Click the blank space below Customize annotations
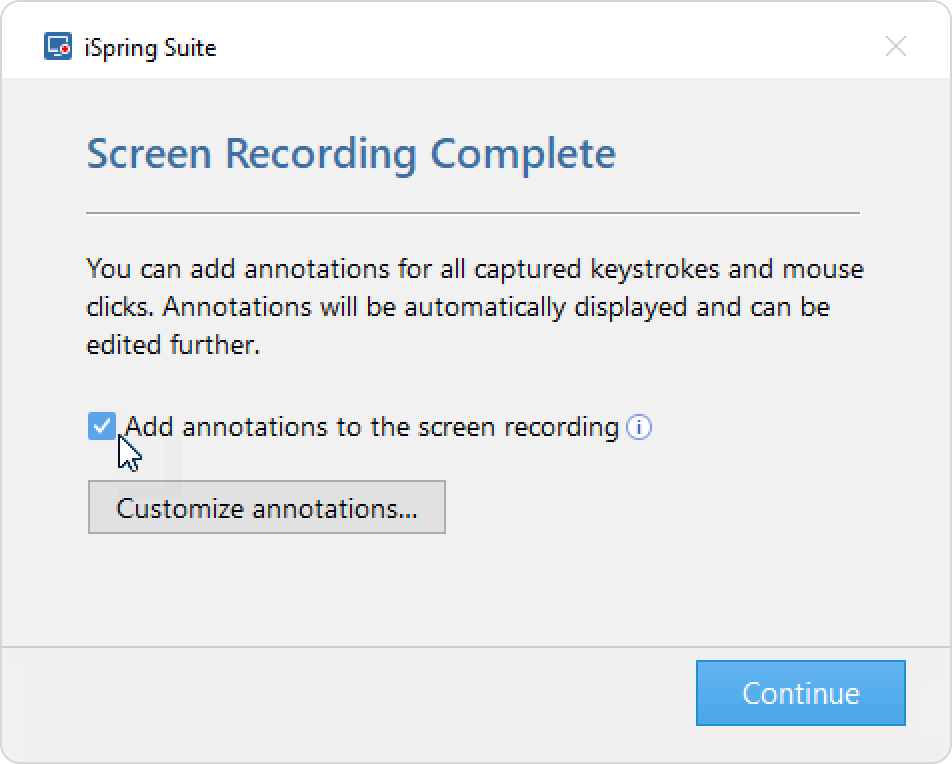Screen dimensions: 952x764 click(x=474, y=589)
